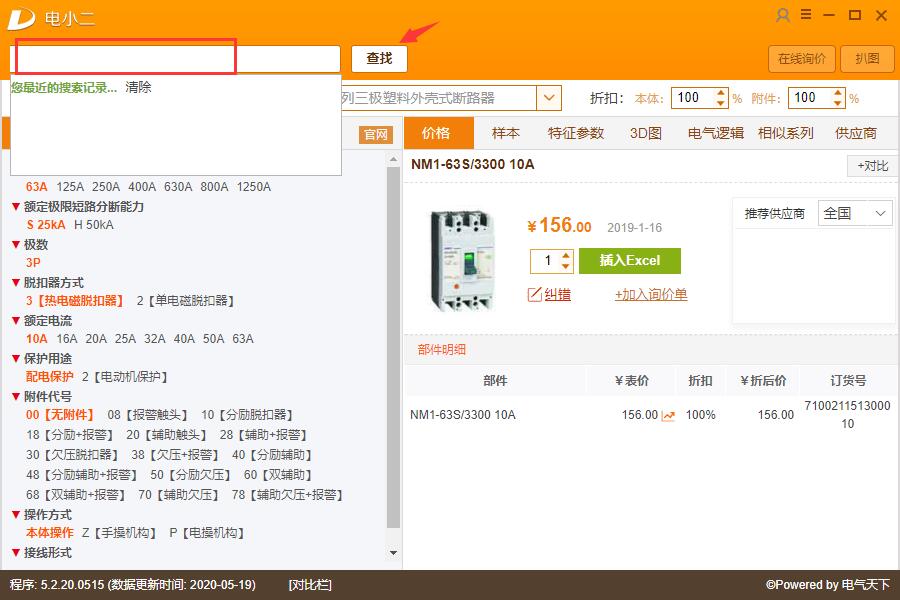Click the 在线询价 online inquiry button
900x600 pixels.
coord(801,59)
